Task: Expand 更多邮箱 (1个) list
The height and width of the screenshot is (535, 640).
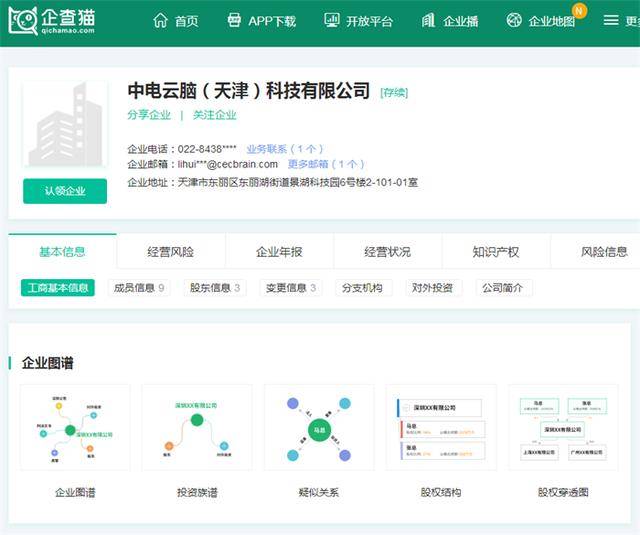Action: pos(326,164)
